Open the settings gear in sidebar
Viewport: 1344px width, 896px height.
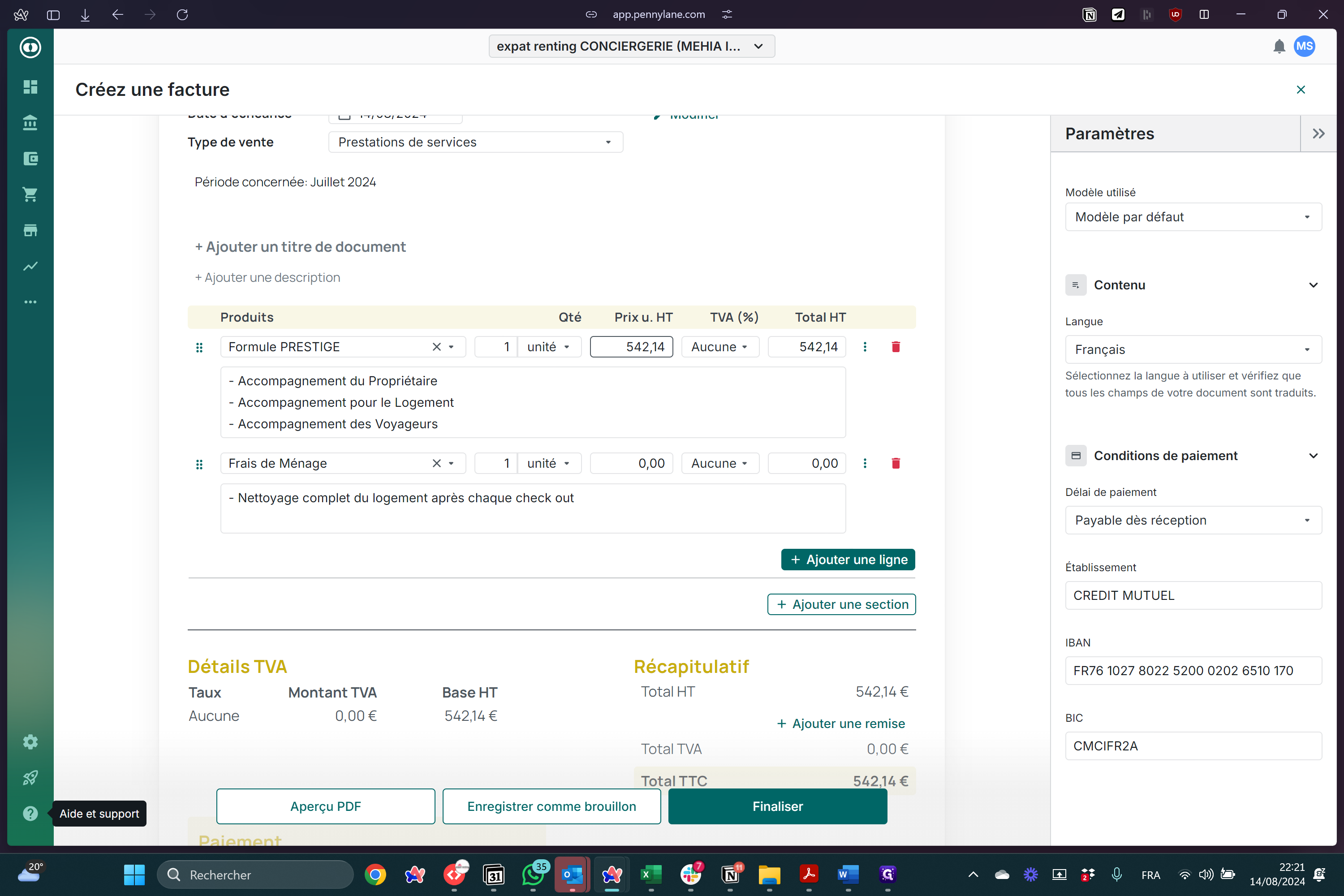[x=30, y=742]
